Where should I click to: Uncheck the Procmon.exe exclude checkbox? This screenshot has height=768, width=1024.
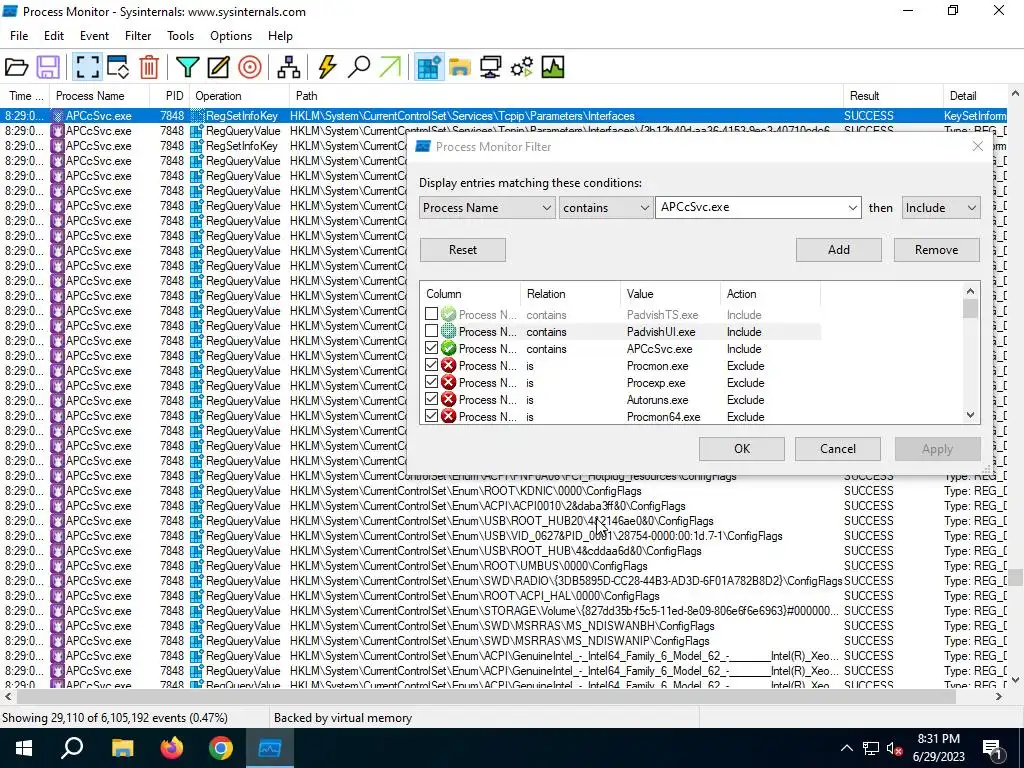pyautogui.click(x=431, y=365)
